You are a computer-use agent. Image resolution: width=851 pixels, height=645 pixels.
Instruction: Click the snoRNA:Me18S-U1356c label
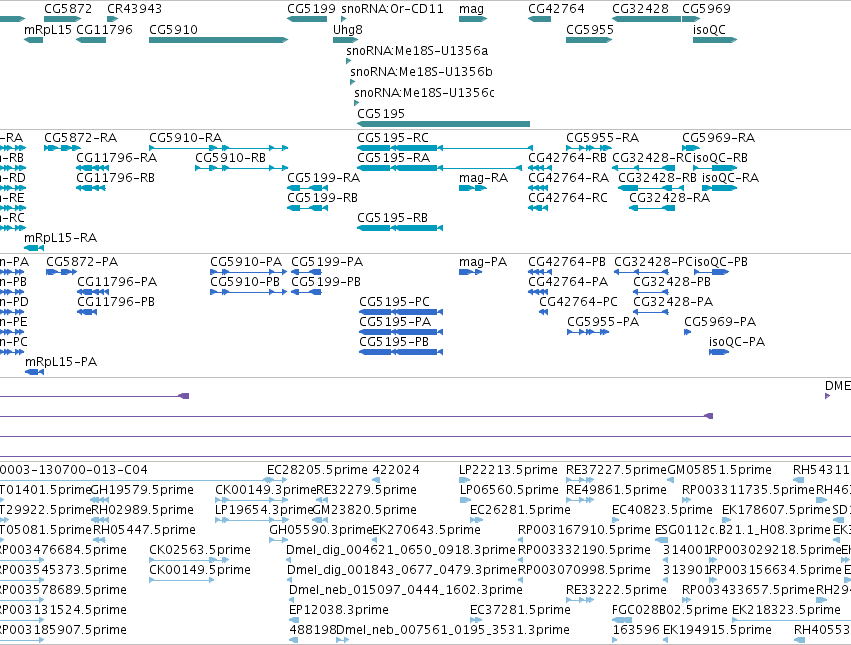point(424,93)
